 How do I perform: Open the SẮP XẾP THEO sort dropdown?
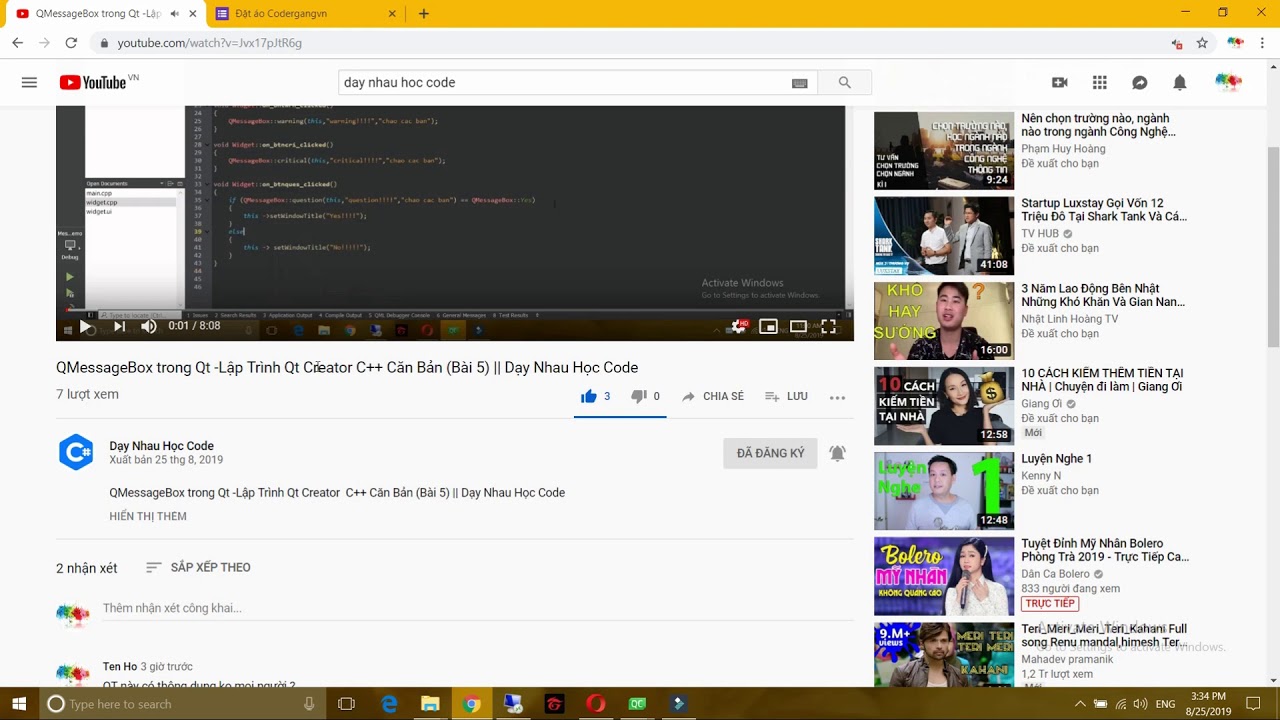pyautogui.click(x=198, y=567)
